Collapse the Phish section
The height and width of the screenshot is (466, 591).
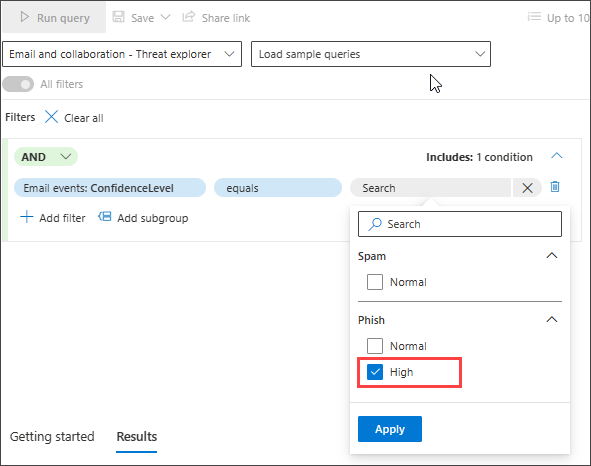tap(552, 319)
